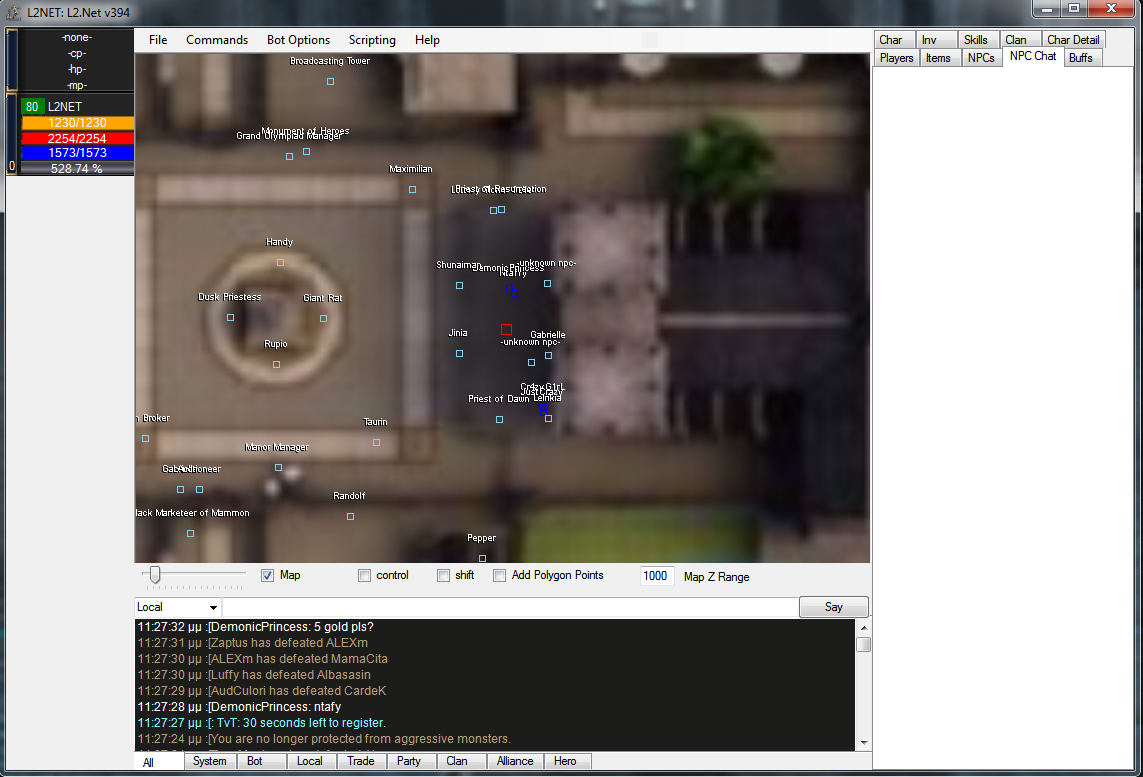Click the TvT 30 seconds register message
This screenshot has width=1143, height=777.
pyautogui.click(x=262, y=723)
